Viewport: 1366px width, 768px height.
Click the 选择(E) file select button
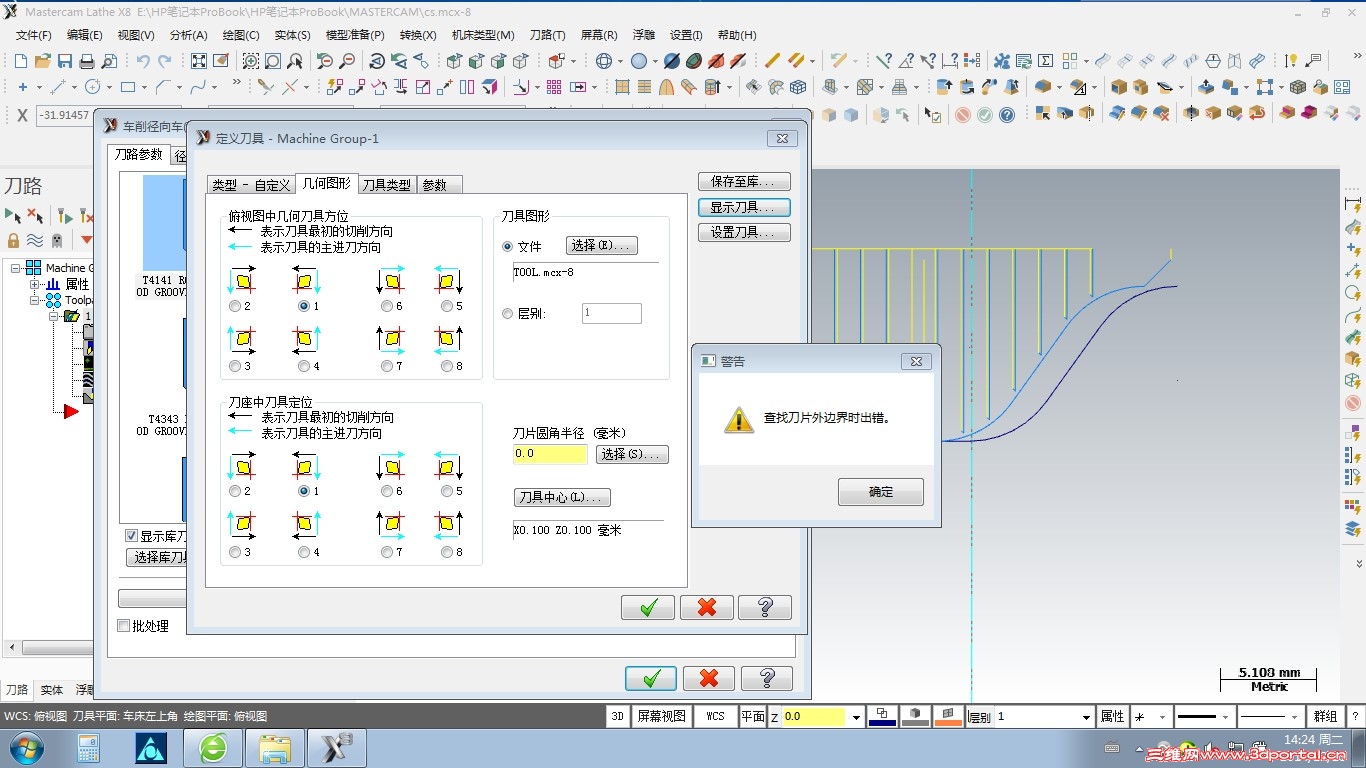pos(602,245)
